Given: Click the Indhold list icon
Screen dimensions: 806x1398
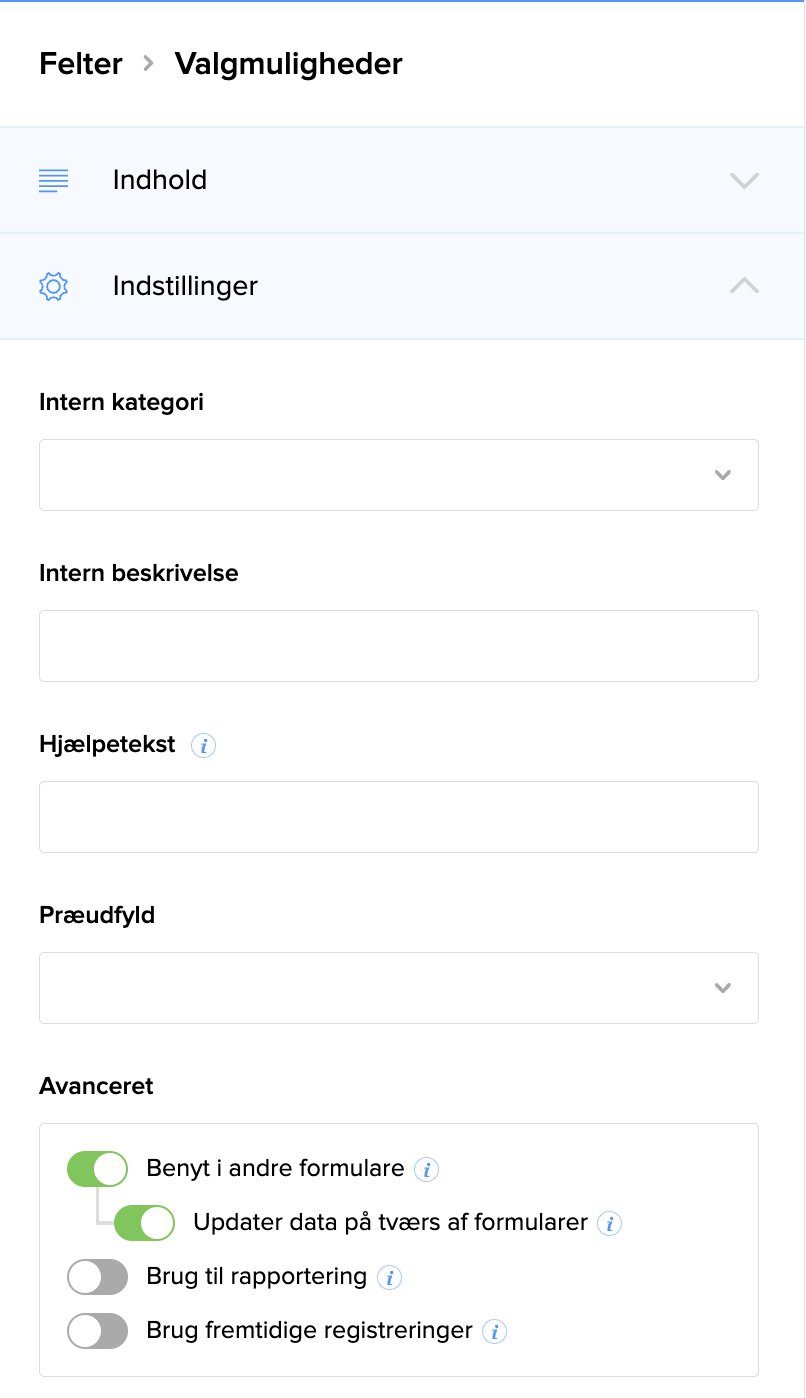Looking at the screenshot, I should 52,180.
